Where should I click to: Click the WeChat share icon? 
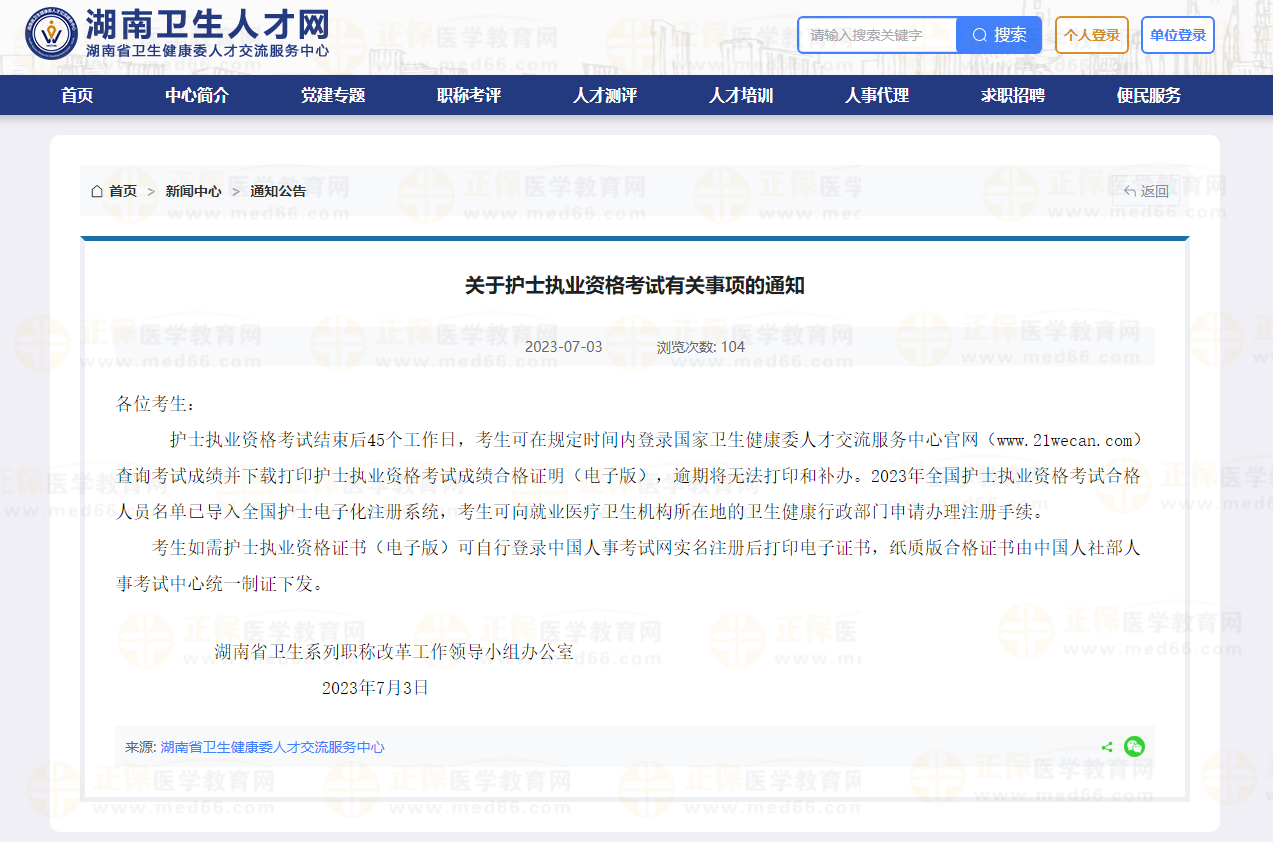[1134, 746]
